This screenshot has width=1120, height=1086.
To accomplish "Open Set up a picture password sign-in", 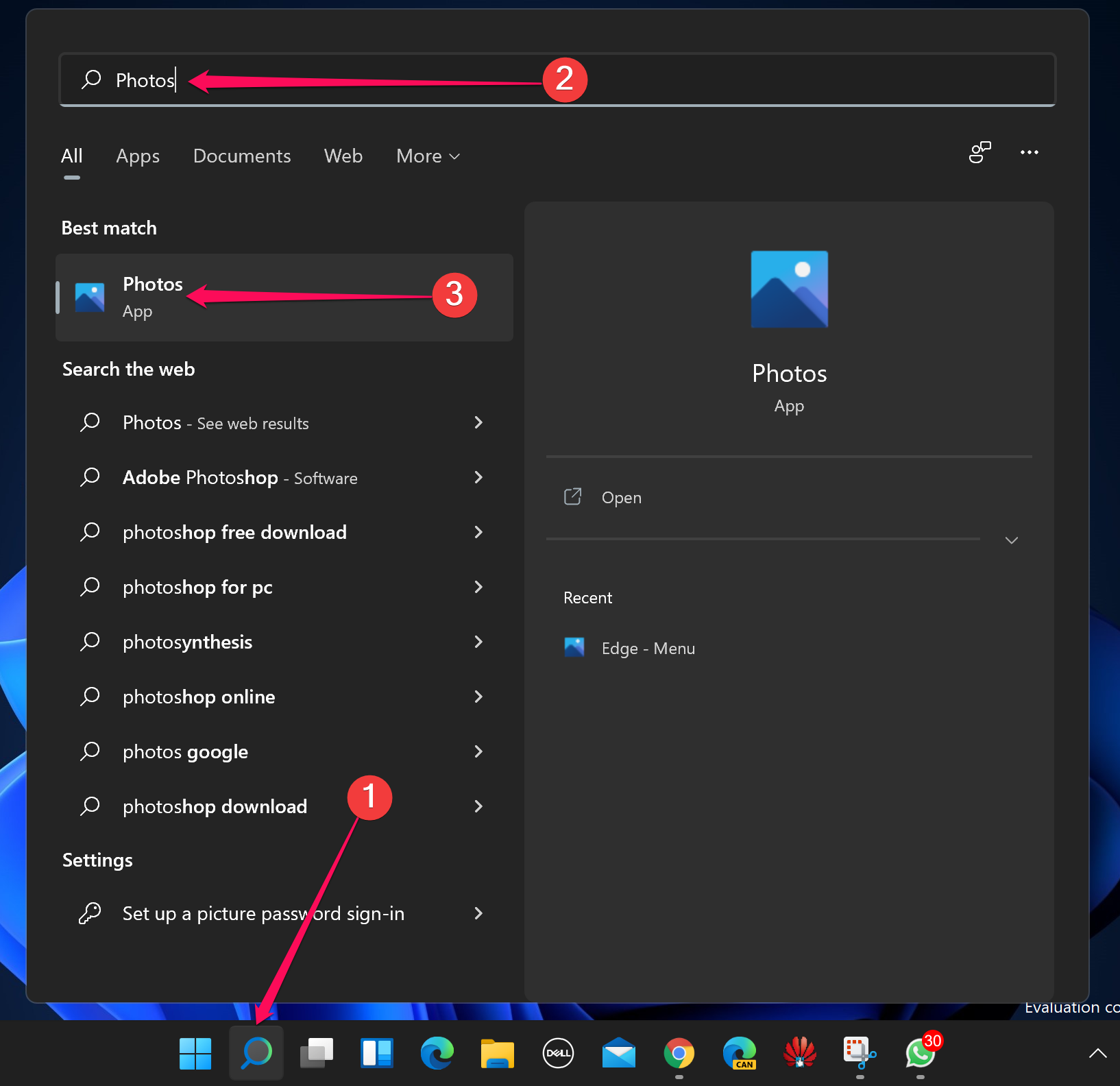I will click(x=284, y=913).
